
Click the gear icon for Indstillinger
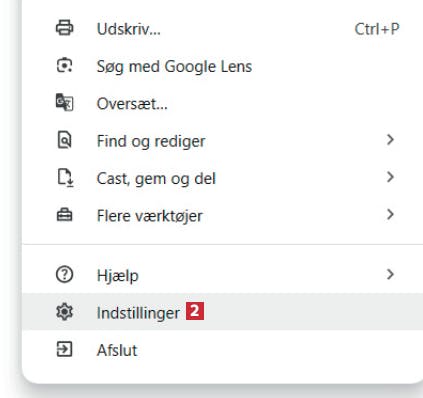click(x=64, y=312)
